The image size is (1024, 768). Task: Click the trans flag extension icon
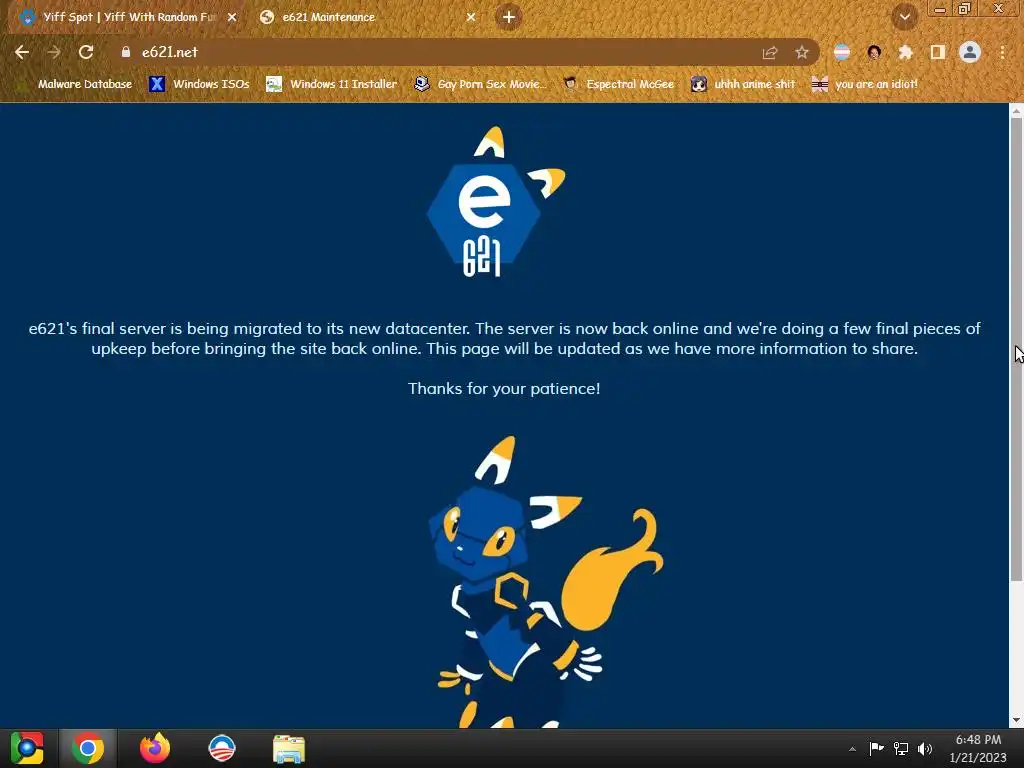(842, 52)
